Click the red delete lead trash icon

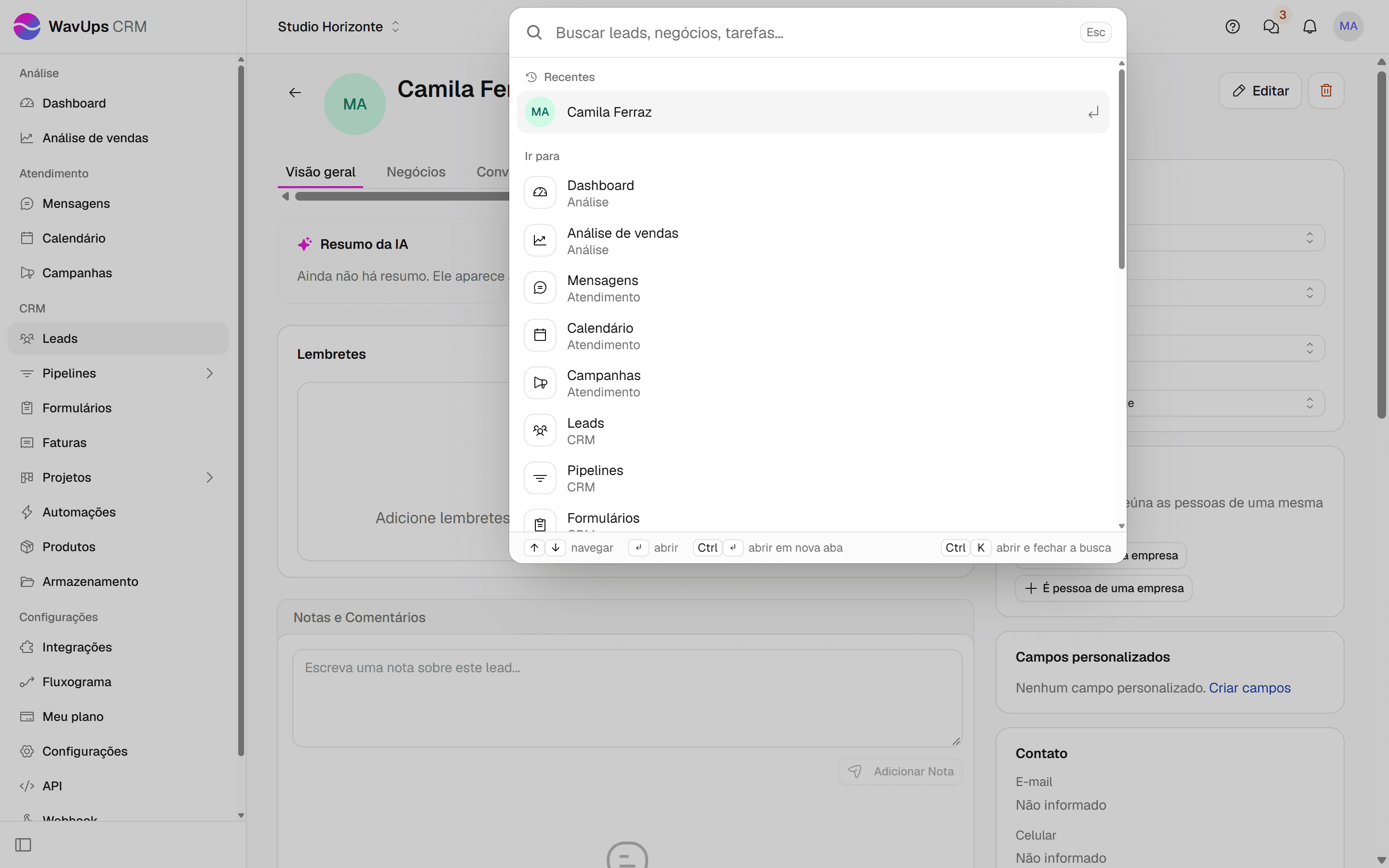pyautogui.click(x=1326, y=91)
